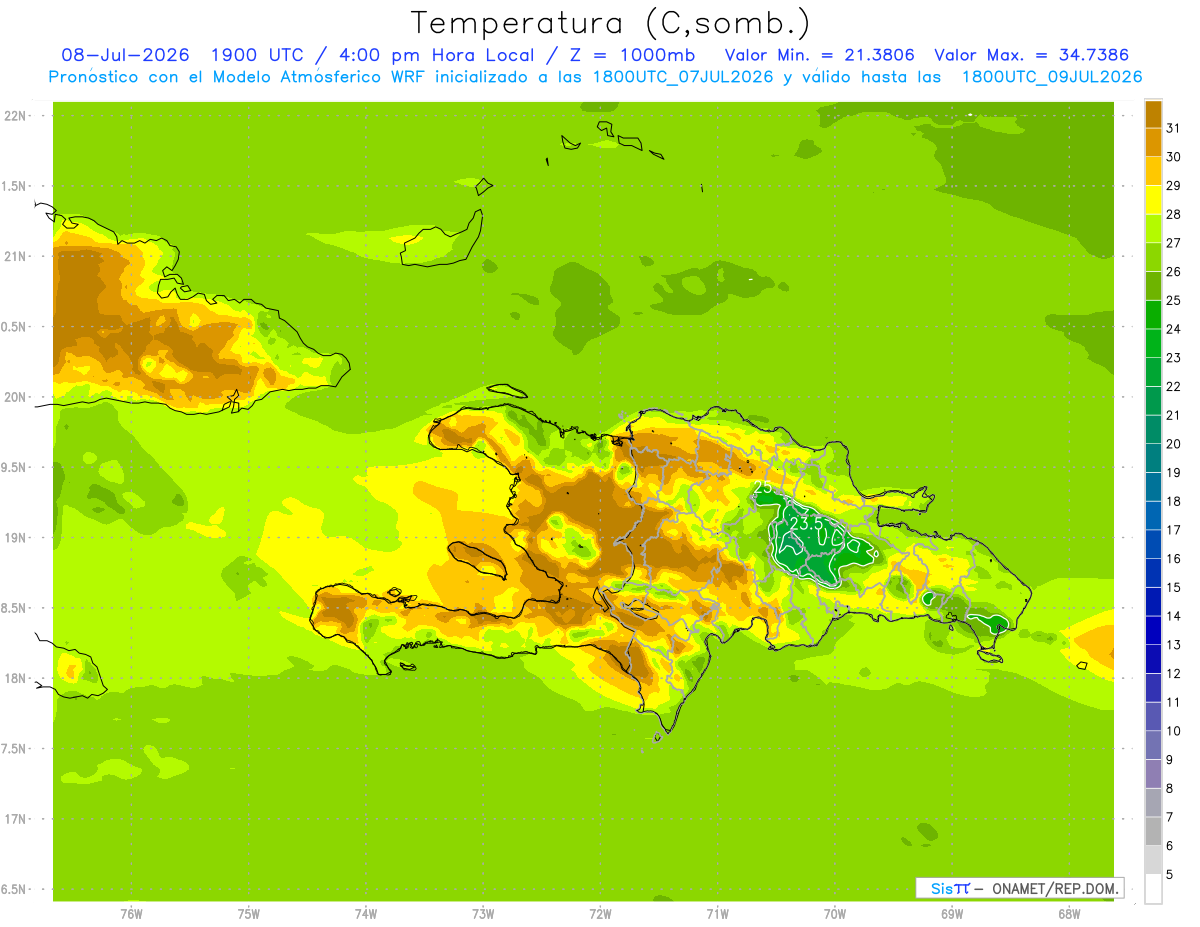Click latitude label '17N'

(x=15, y=819)
